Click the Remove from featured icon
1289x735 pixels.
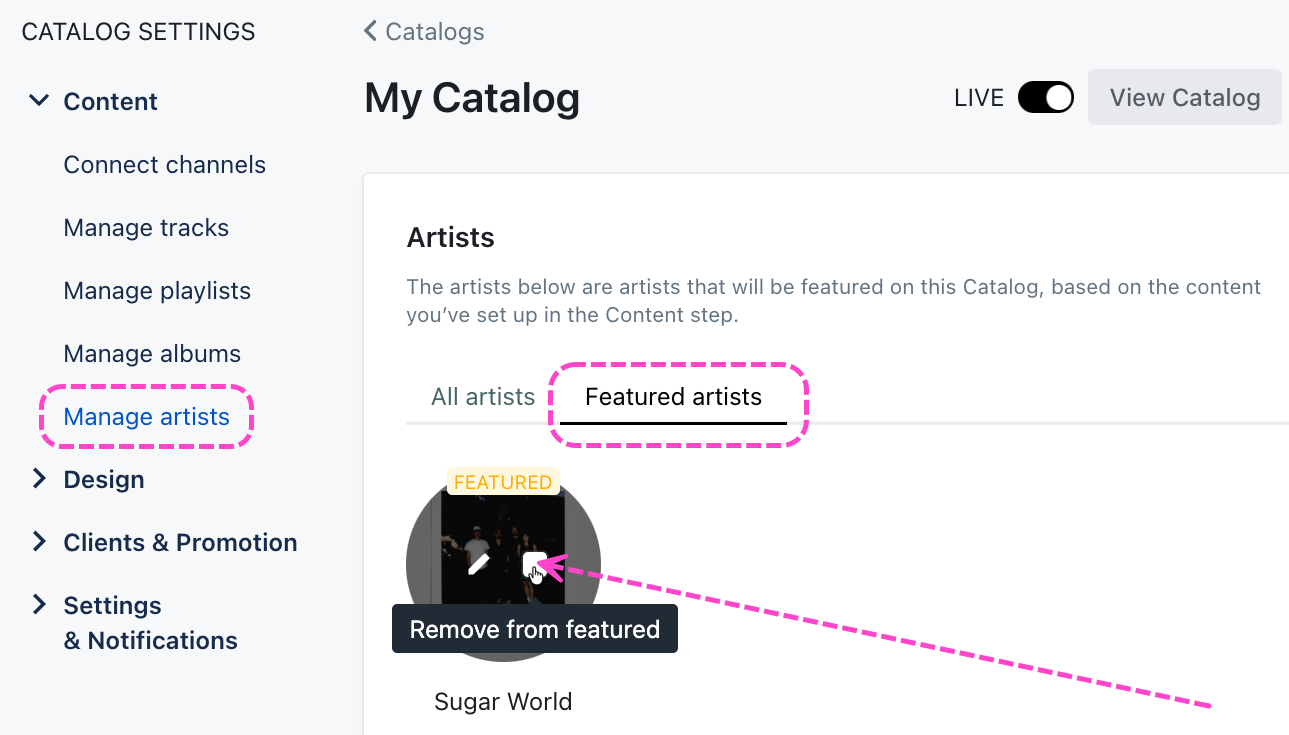click(534, 565)
